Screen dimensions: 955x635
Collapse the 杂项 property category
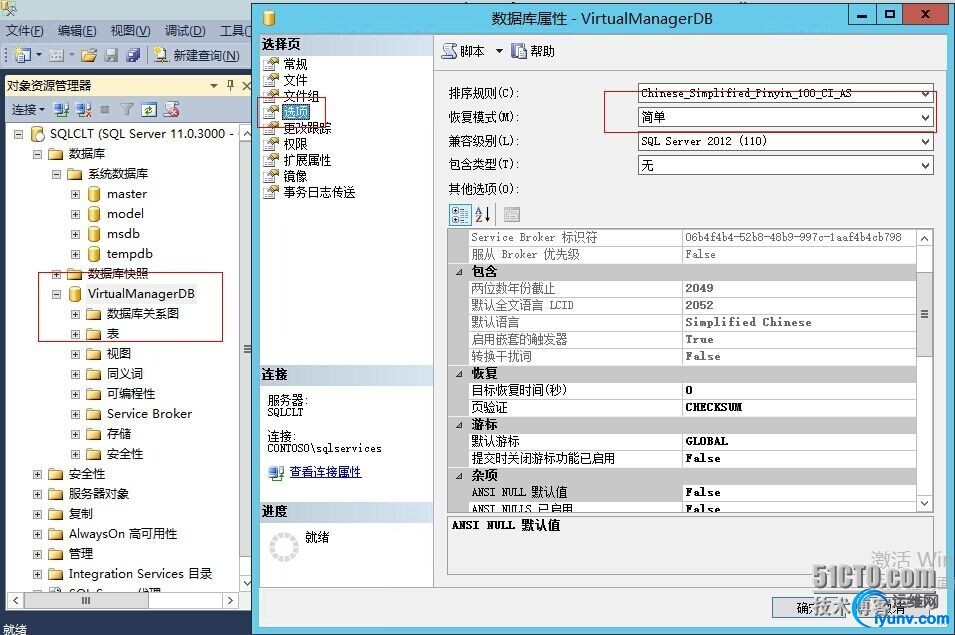[x=459, y=475]
